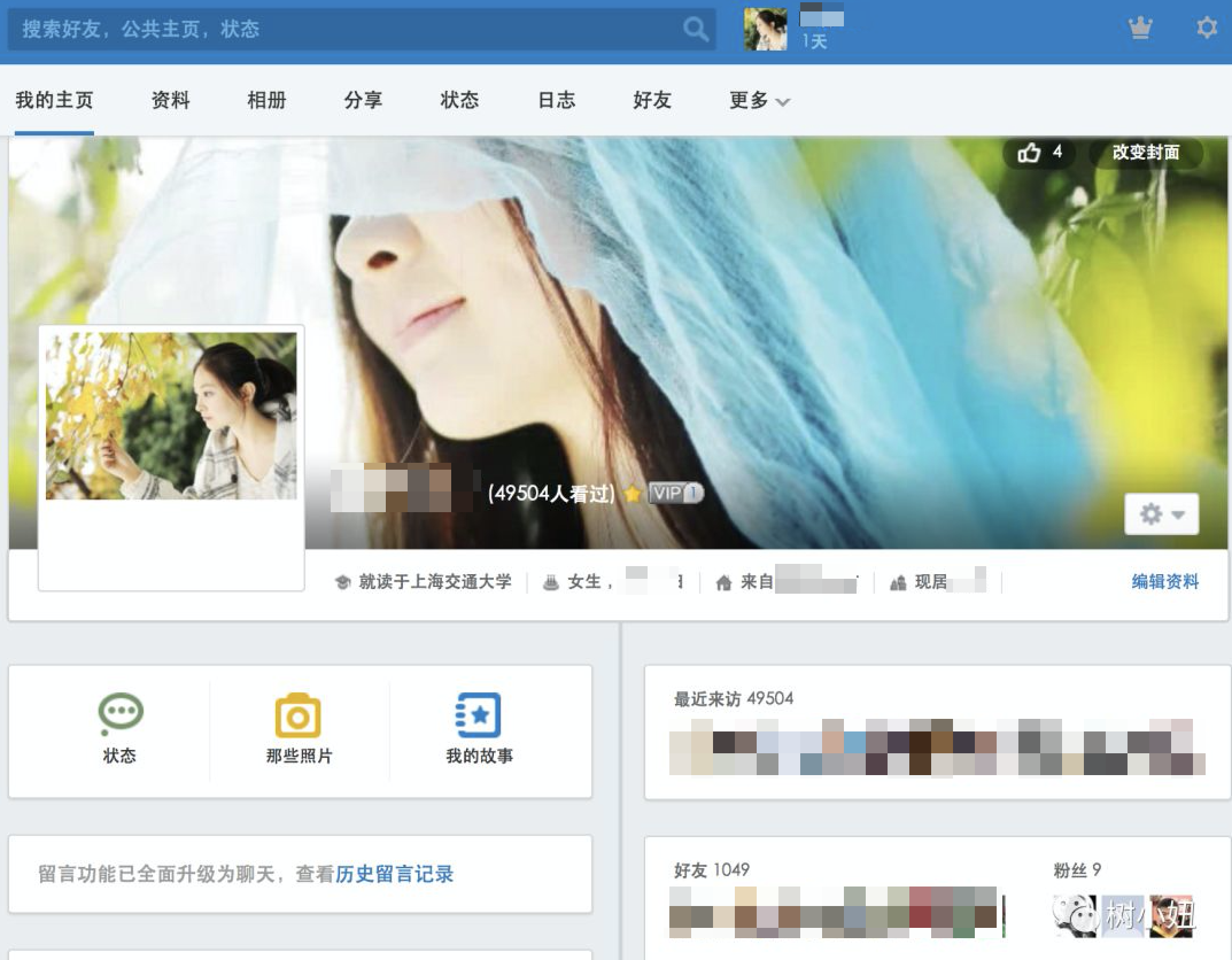The image size is (1232, 960).
Task: Click the yellow star badge
Action: (x=632, y=494)
